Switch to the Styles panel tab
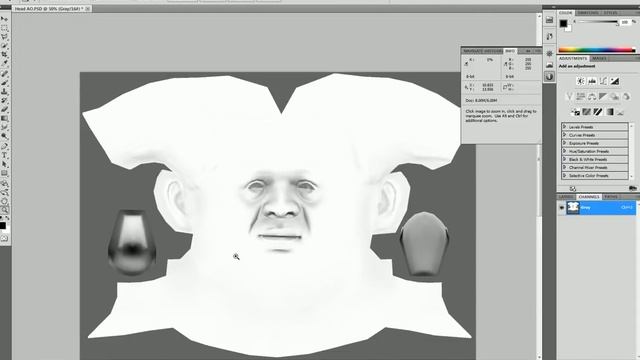 pyautogui.click(x=611, y=13)
